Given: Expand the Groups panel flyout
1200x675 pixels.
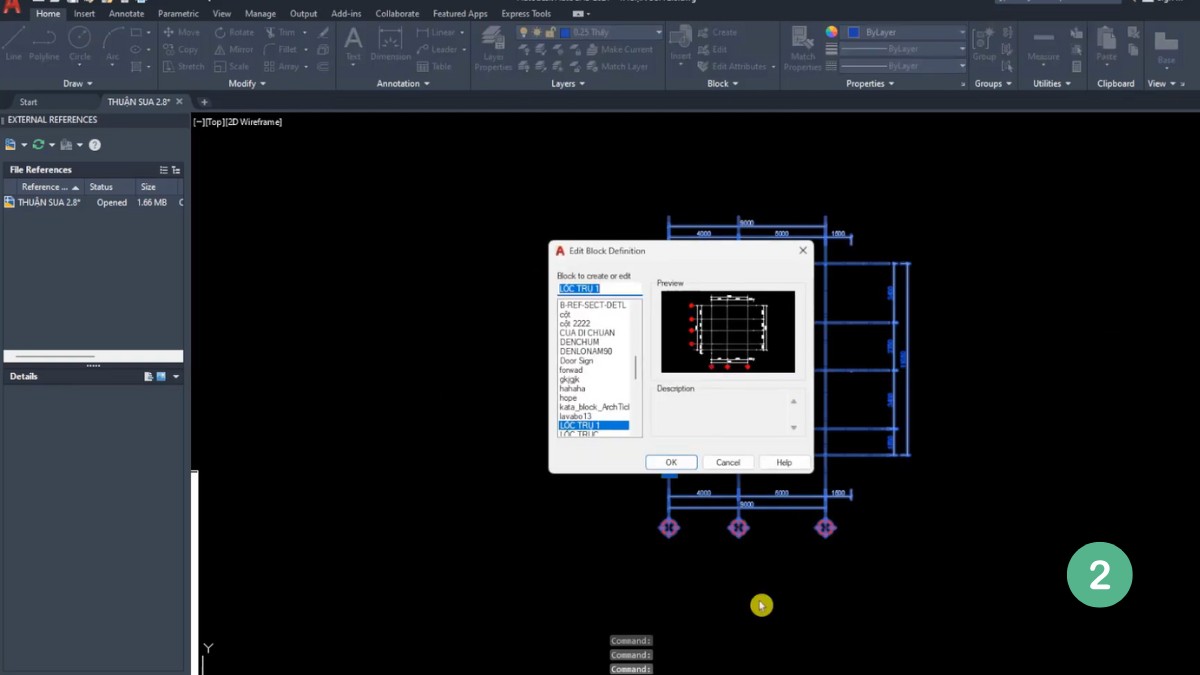Looking at the screenshot, I should point(993,84).
